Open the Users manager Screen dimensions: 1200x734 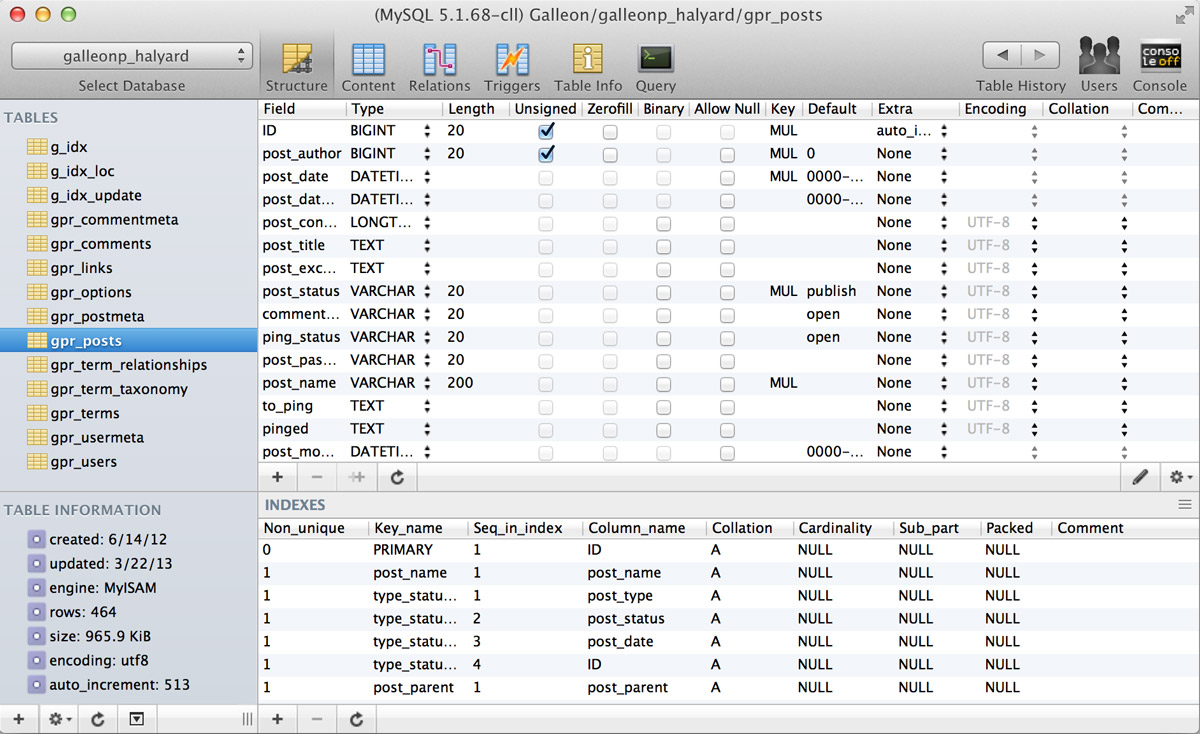(1098, 55)
